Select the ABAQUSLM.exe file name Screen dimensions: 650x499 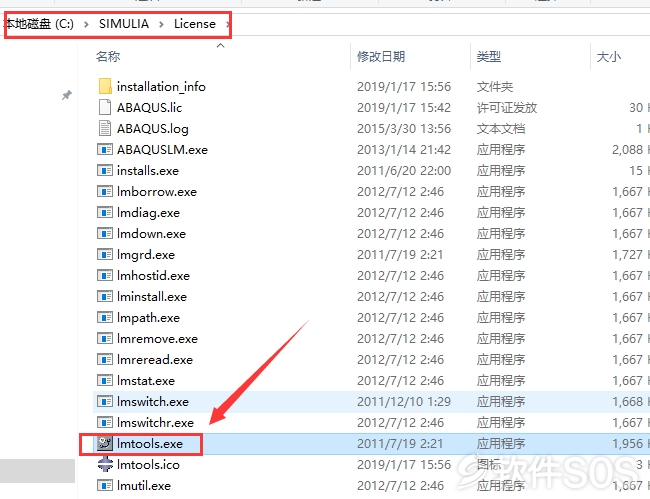[x=162, y=150]
